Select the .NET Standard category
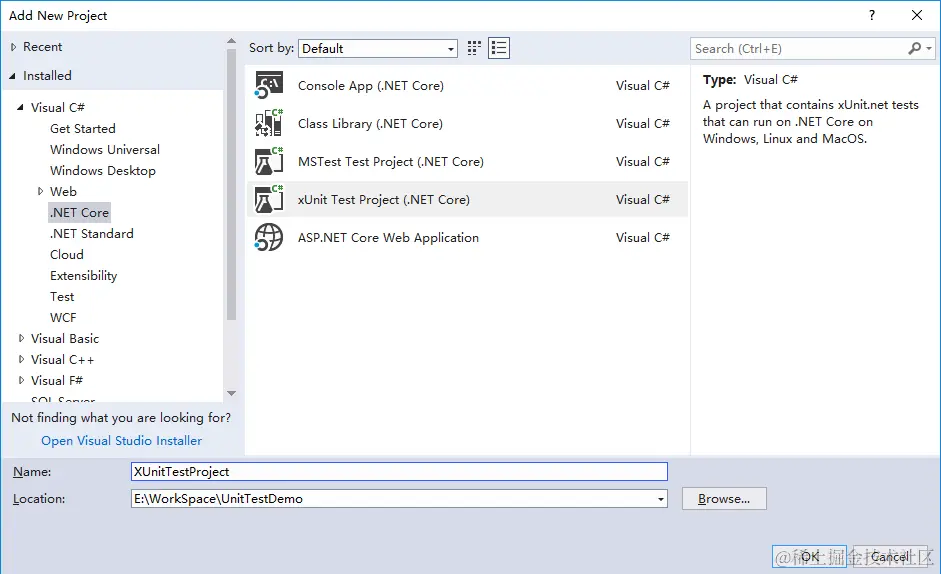941x574 pixels. [x=91, y=234]
